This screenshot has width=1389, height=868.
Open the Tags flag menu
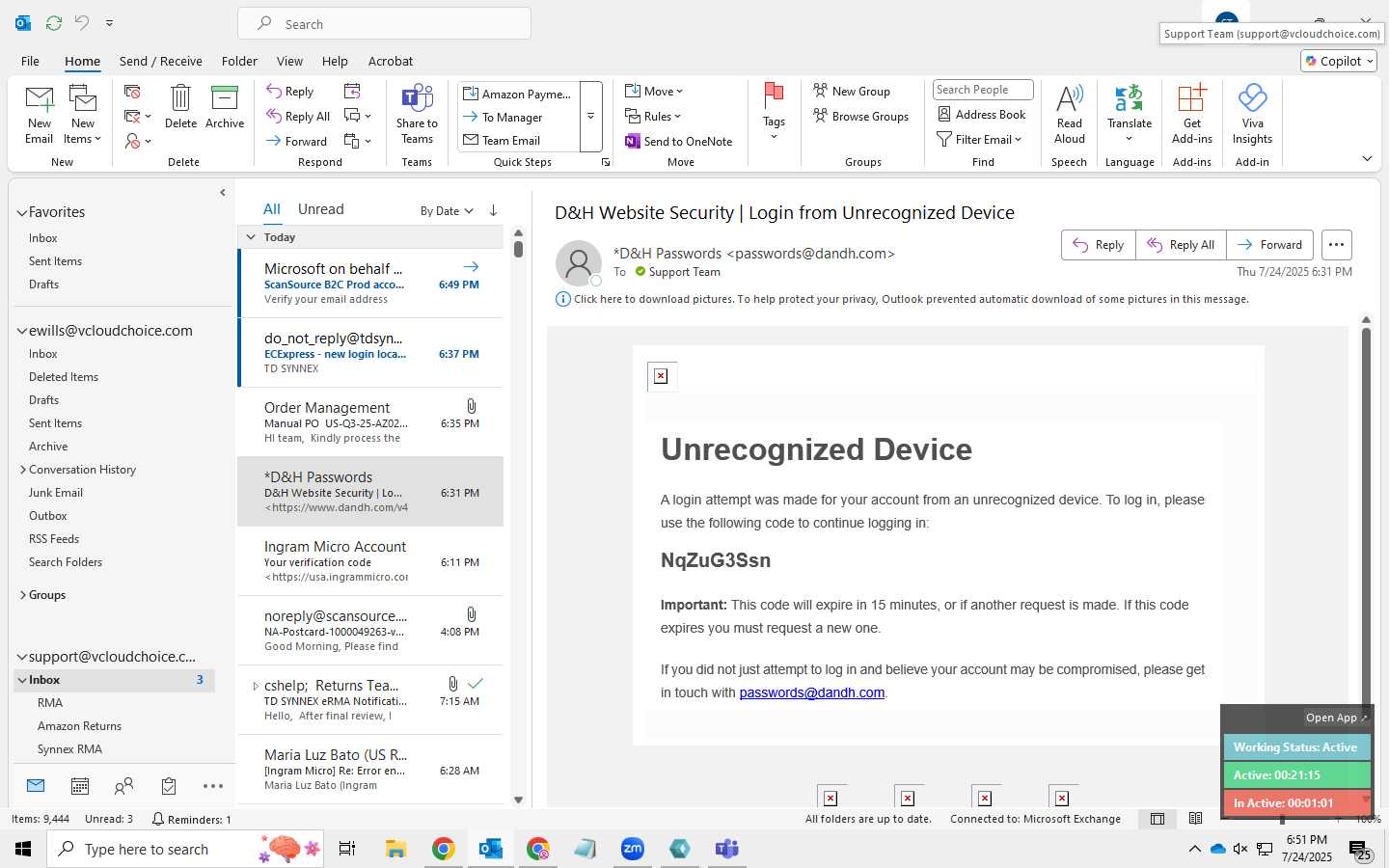(774, 112)
